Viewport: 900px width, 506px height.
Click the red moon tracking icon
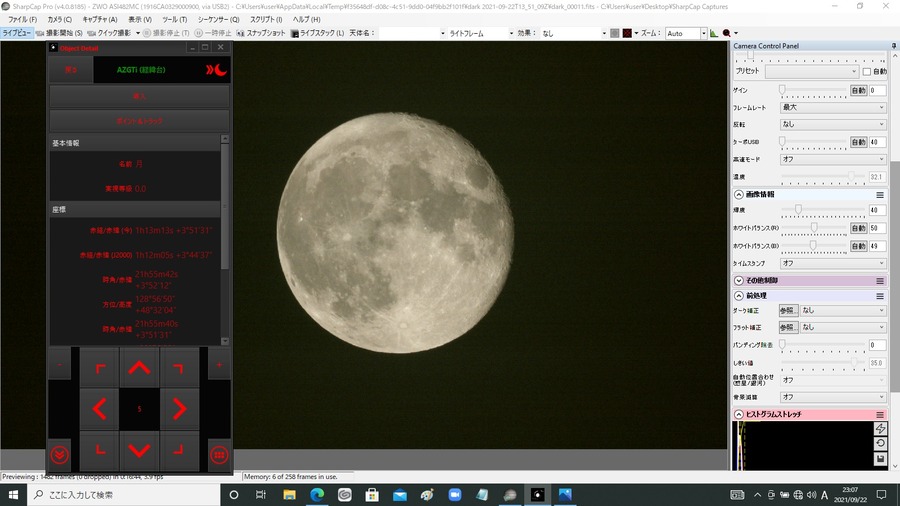[216, 70]
